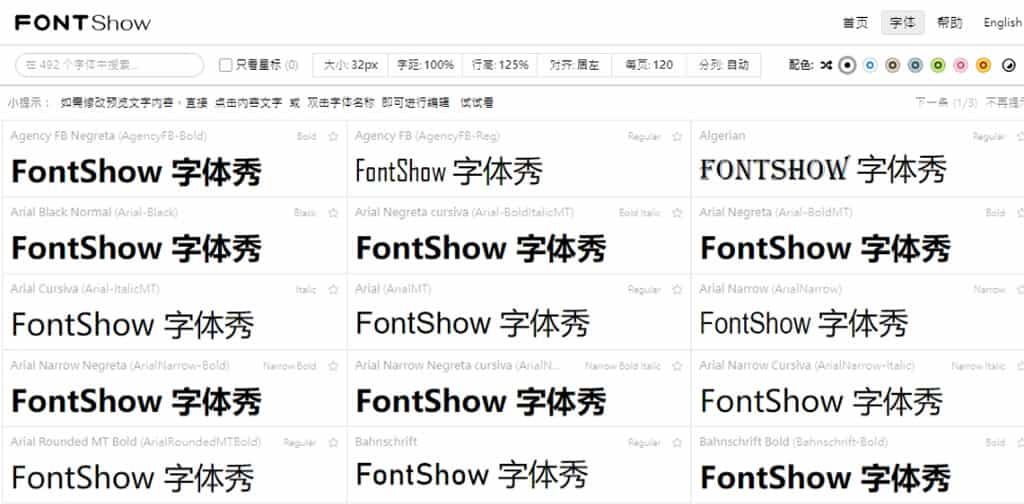Click the Arial Negreta (Arial-BoldMT) font name
1024x504 pixels.
click(x=776, y=212)
